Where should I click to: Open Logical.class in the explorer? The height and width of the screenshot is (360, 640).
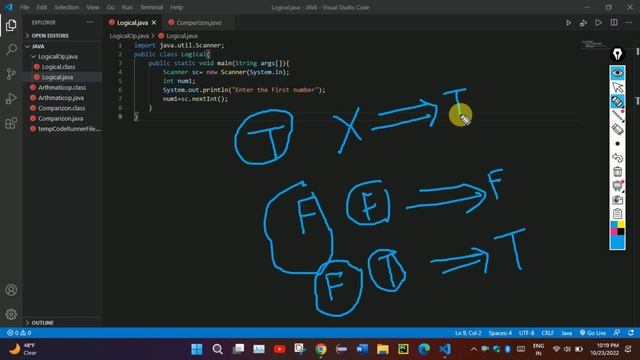click(x=58, y=67)
